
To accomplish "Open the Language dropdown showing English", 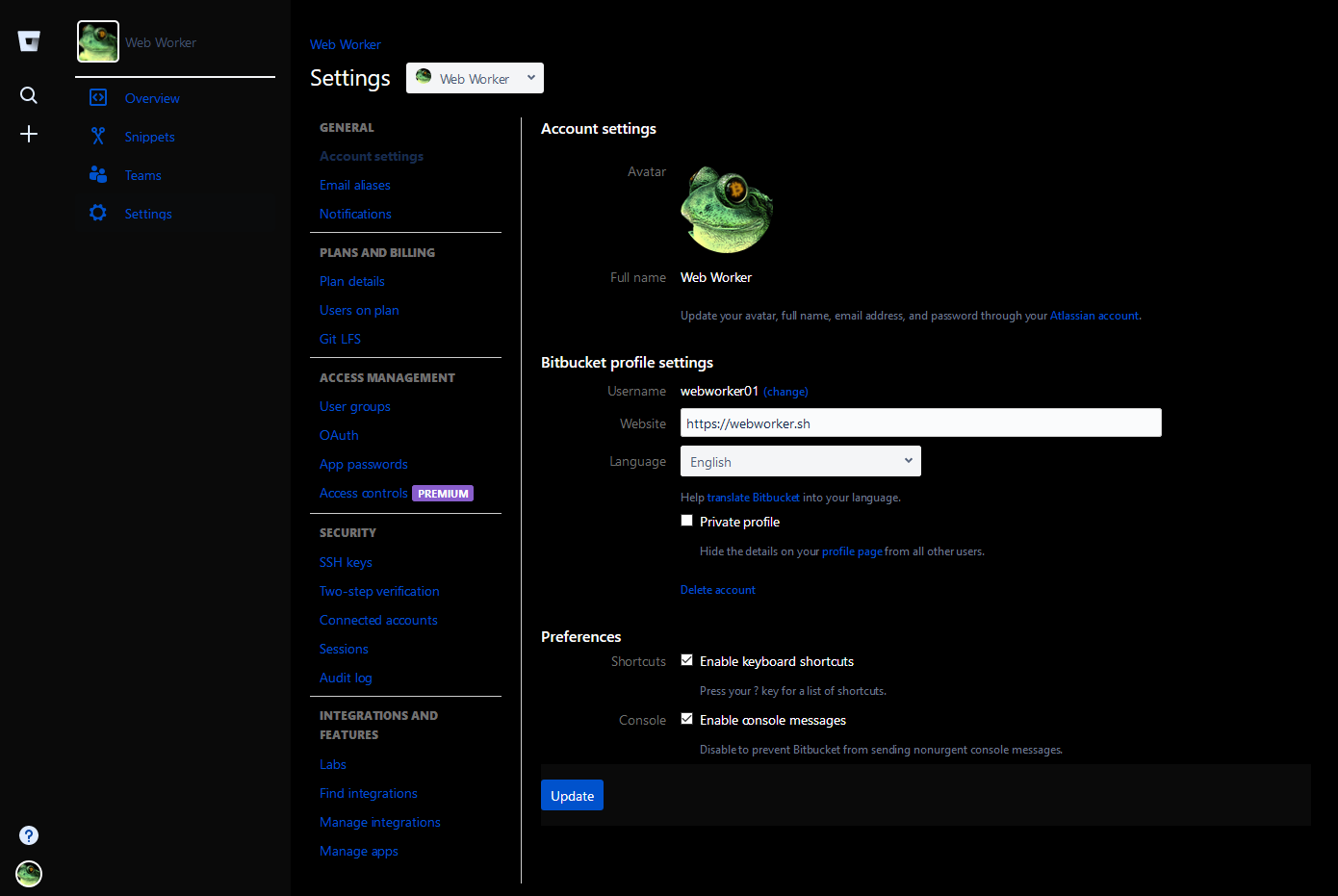I will (800, 461).
